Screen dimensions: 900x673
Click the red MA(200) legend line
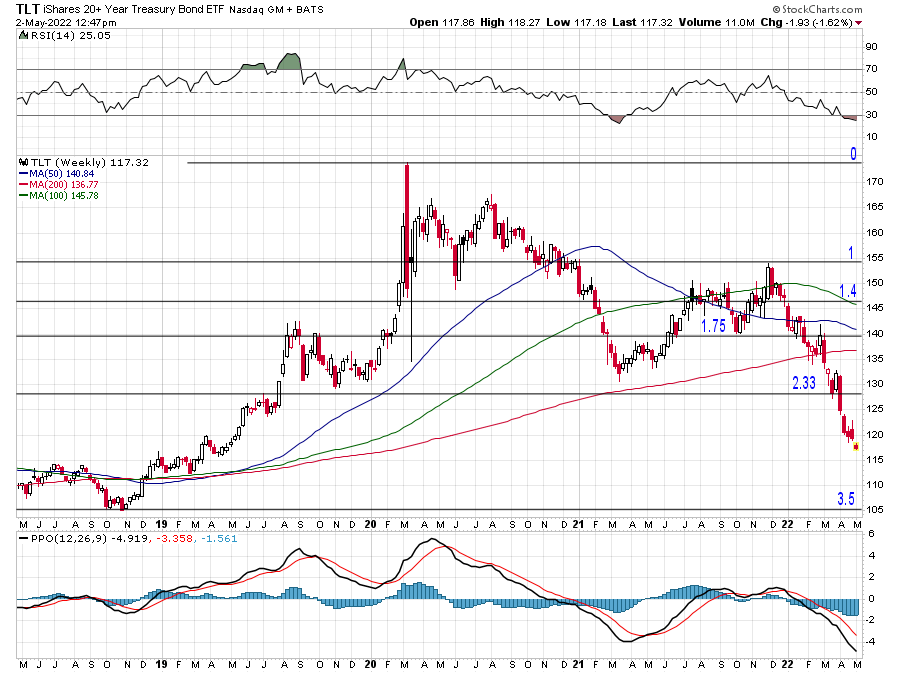click(x=24, y=185)
